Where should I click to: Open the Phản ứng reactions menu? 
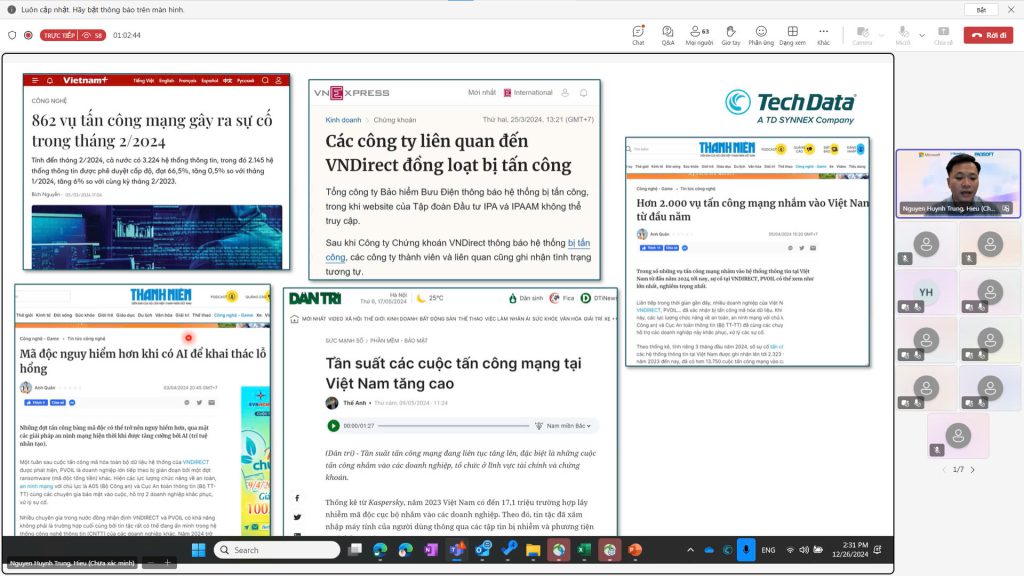coord(761,35)
